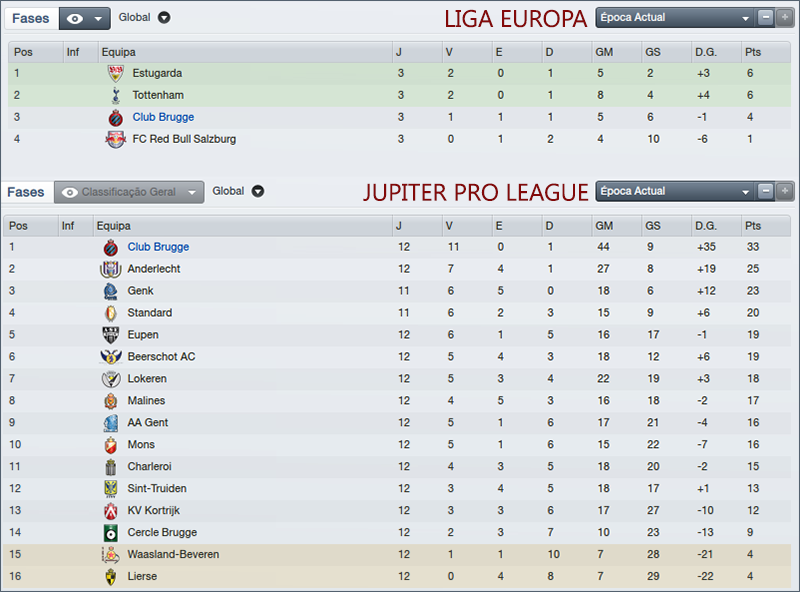Click the AA Gent club crest
This screenshot has height=592, width=800.
click(x=110, y=423)
